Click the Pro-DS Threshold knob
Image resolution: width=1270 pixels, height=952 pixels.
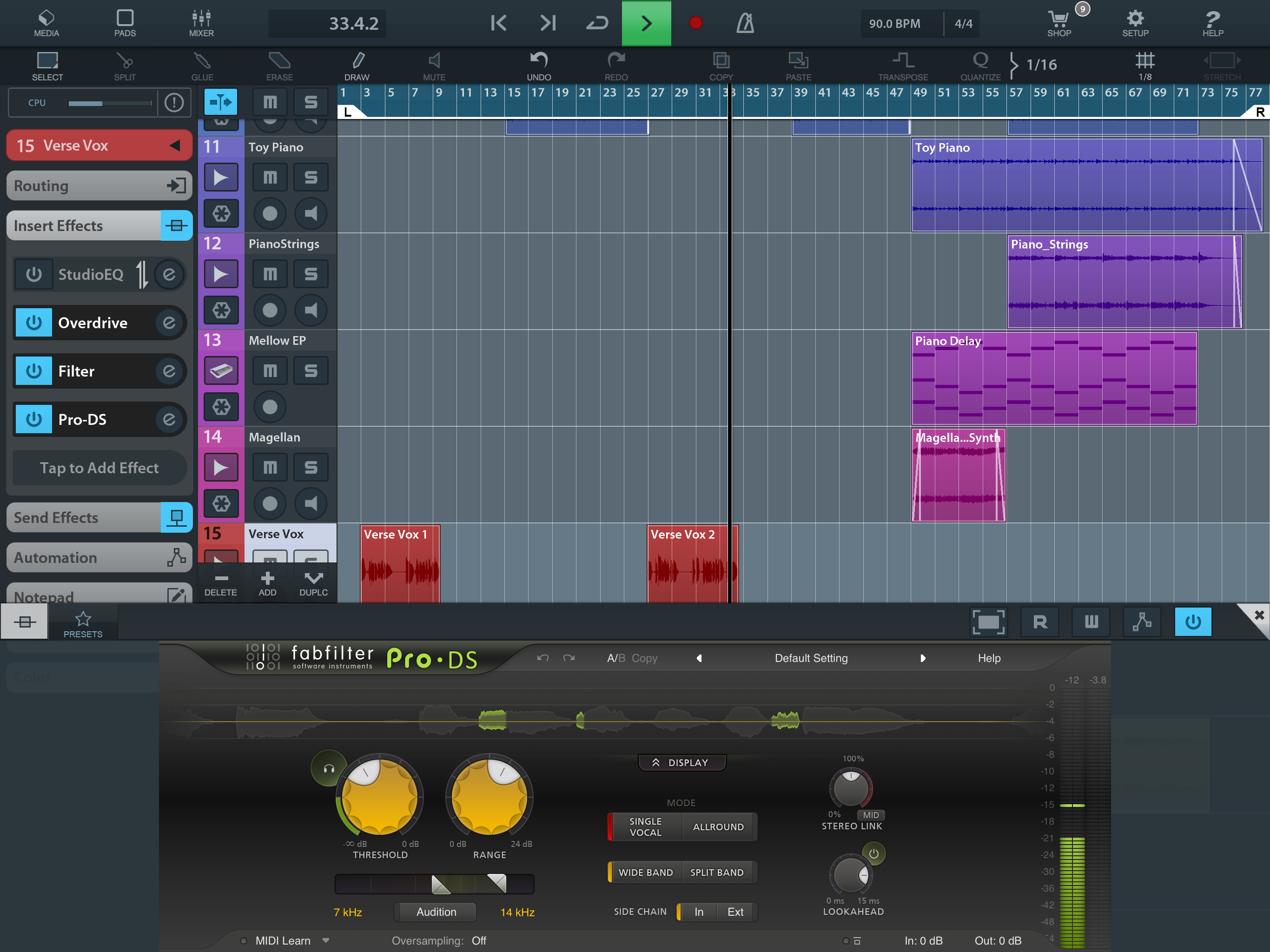379,798
